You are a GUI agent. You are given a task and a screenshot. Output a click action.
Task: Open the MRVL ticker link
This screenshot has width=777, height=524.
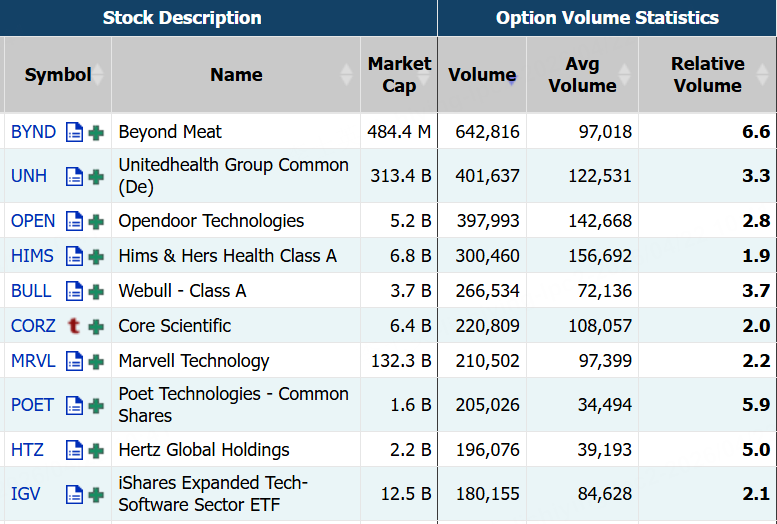click(33, 361)
